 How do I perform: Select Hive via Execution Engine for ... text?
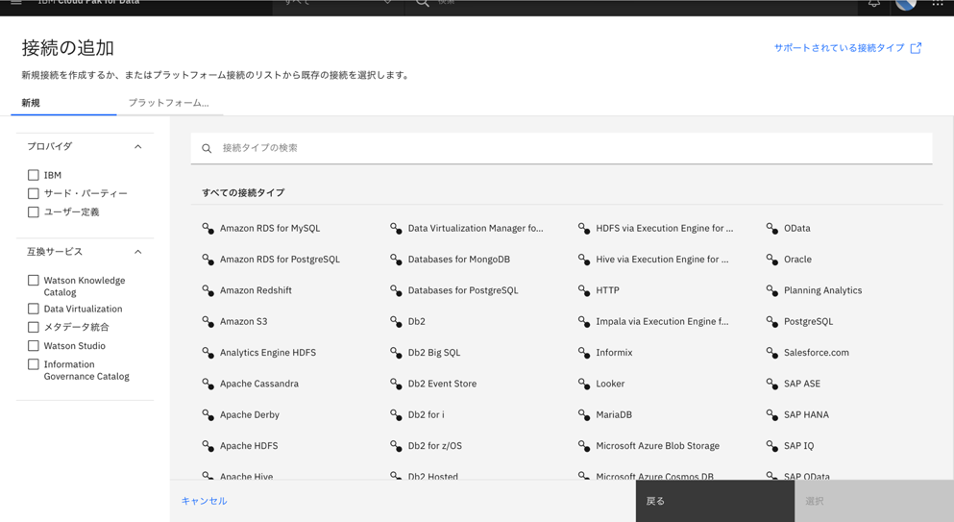pos(662,259)
